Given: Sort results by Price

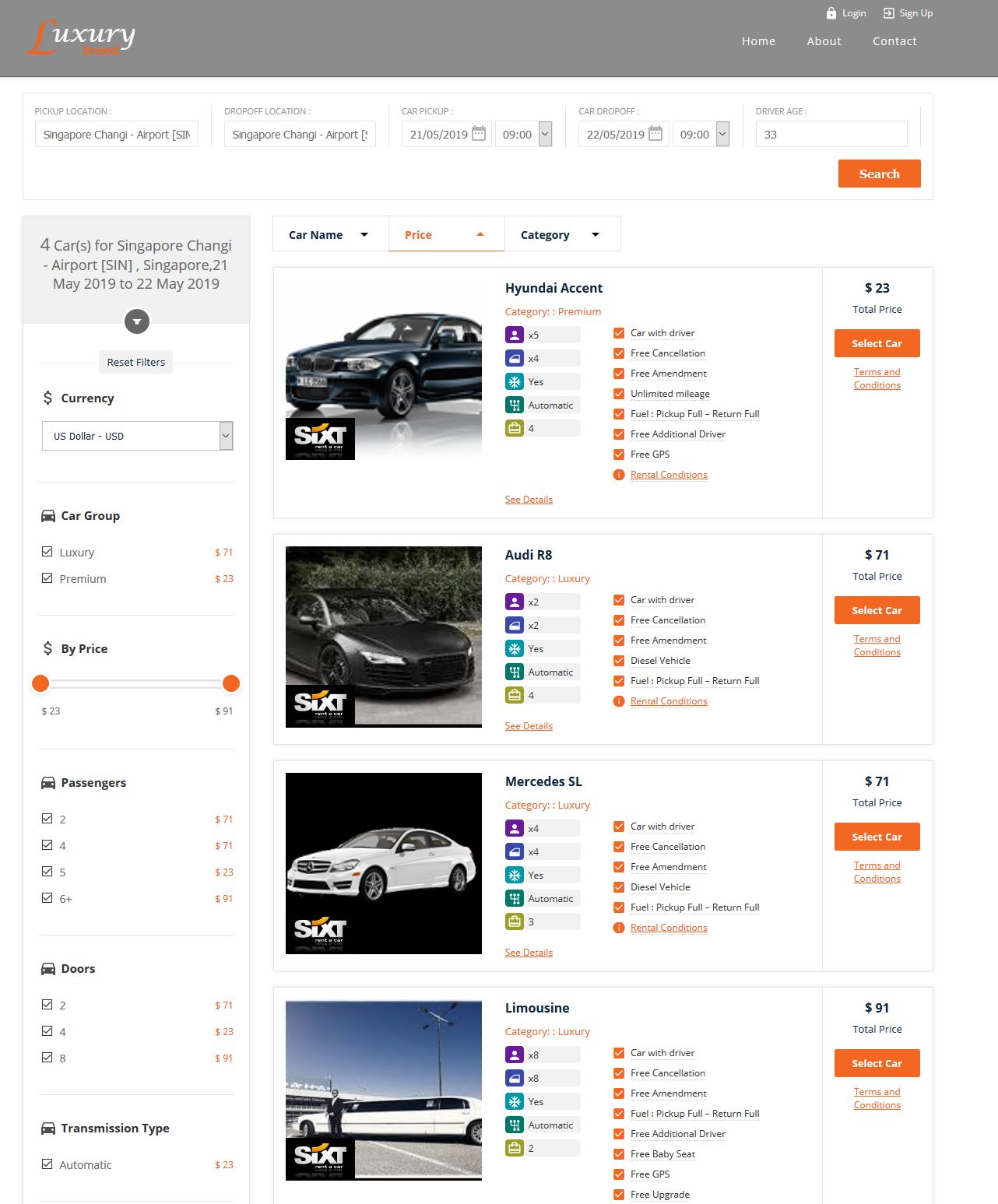Looking at the screenshot, I should 446,234.
